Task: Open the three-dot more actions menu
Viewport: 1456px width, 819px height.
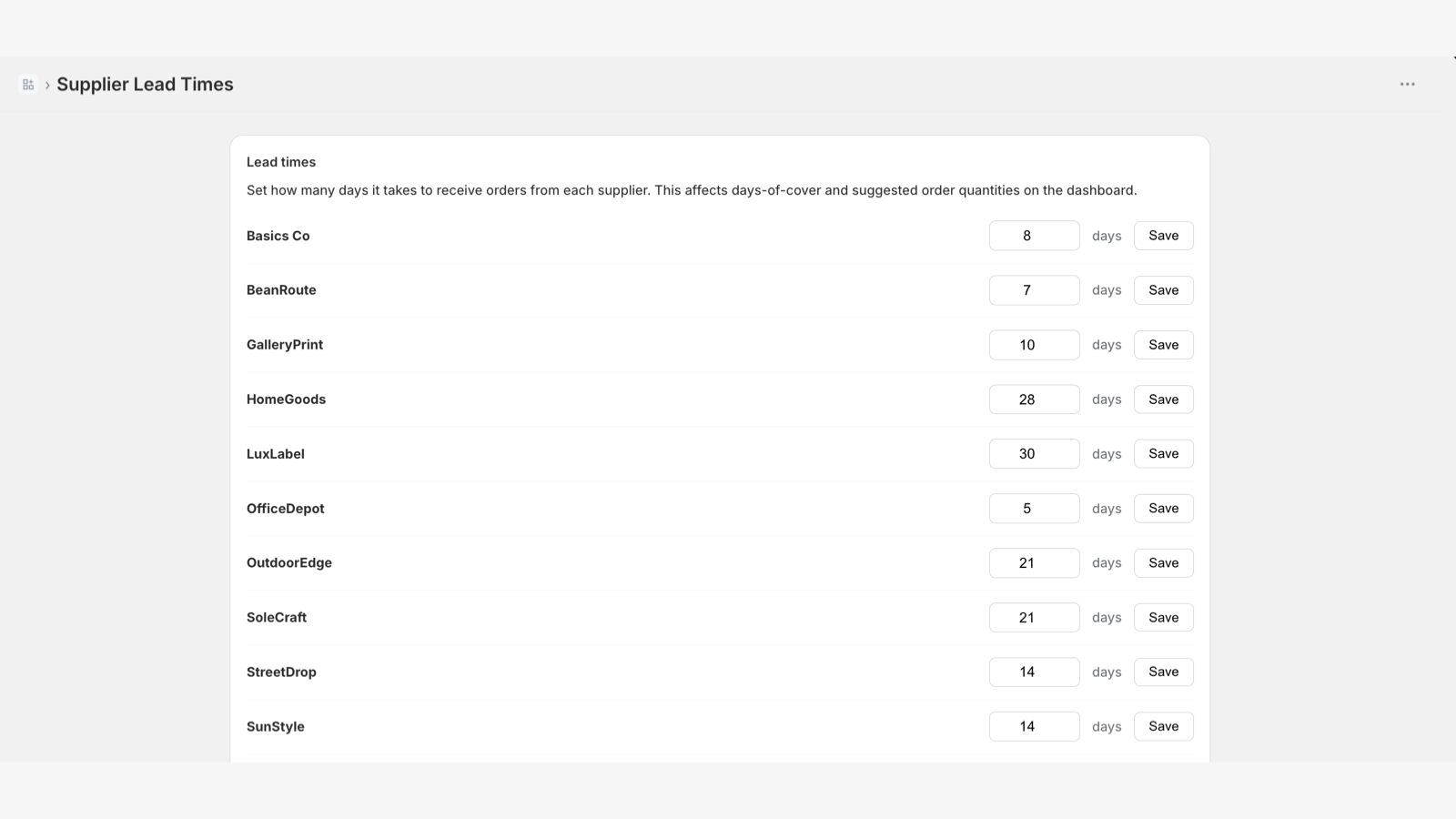Action: coord(1407,85)
